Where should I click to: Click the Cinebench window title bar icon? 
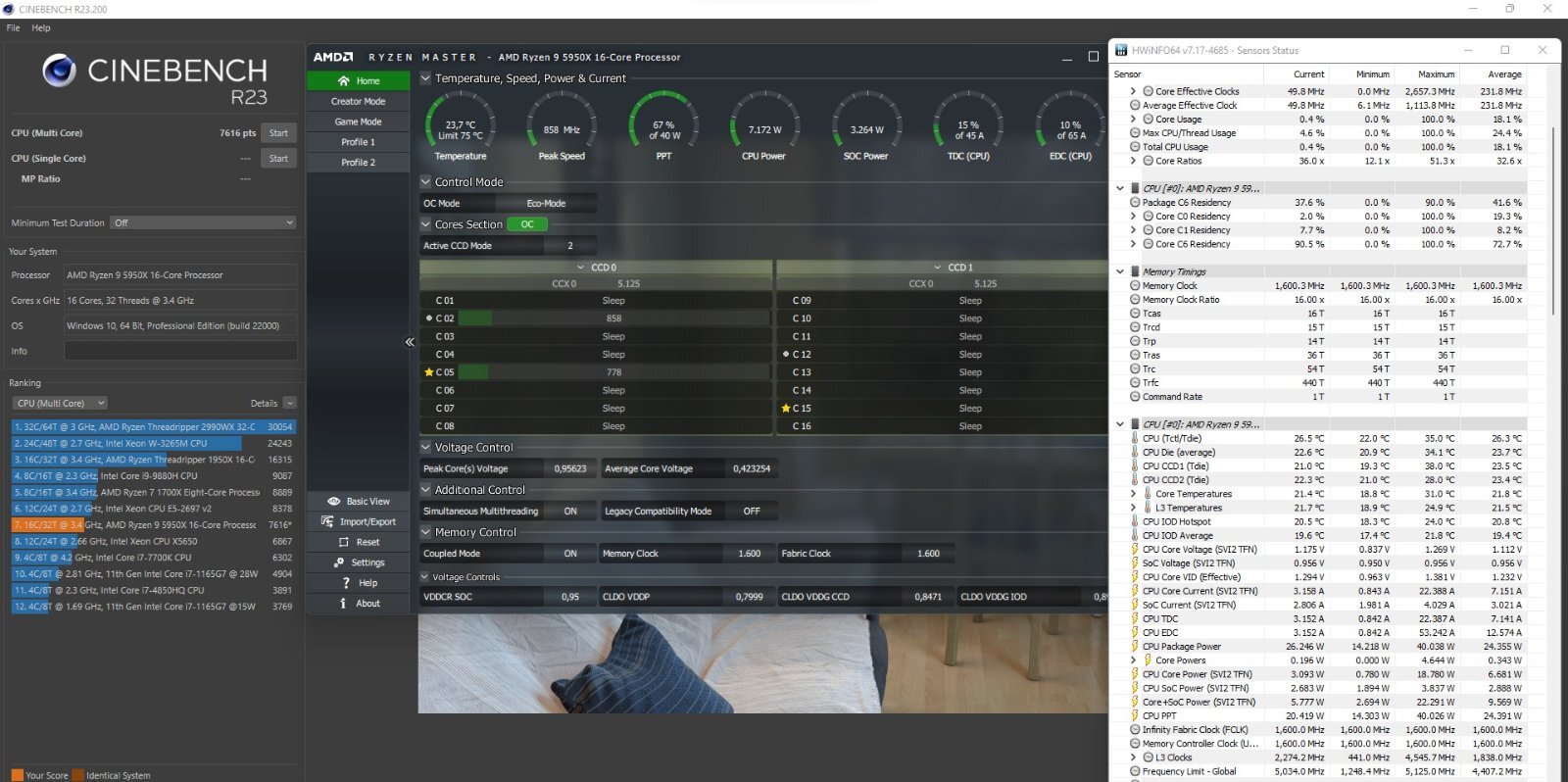click(x=9, y=9)
